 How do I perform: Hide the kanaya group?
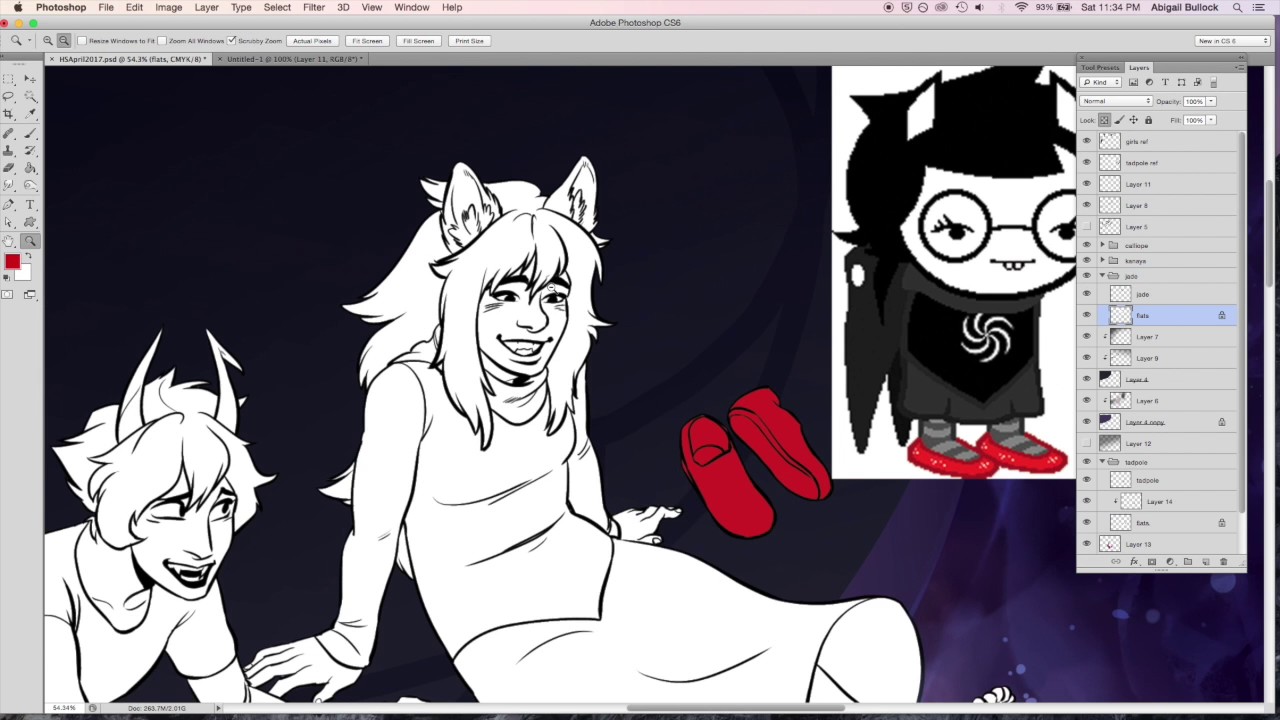(1087, 260)
